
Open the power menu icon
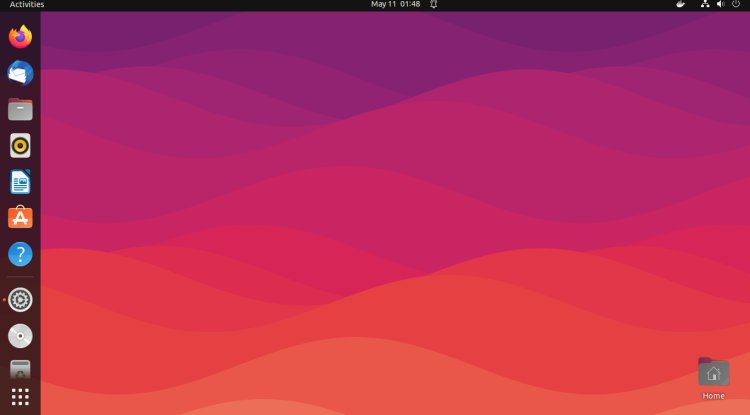click(736, 5)
